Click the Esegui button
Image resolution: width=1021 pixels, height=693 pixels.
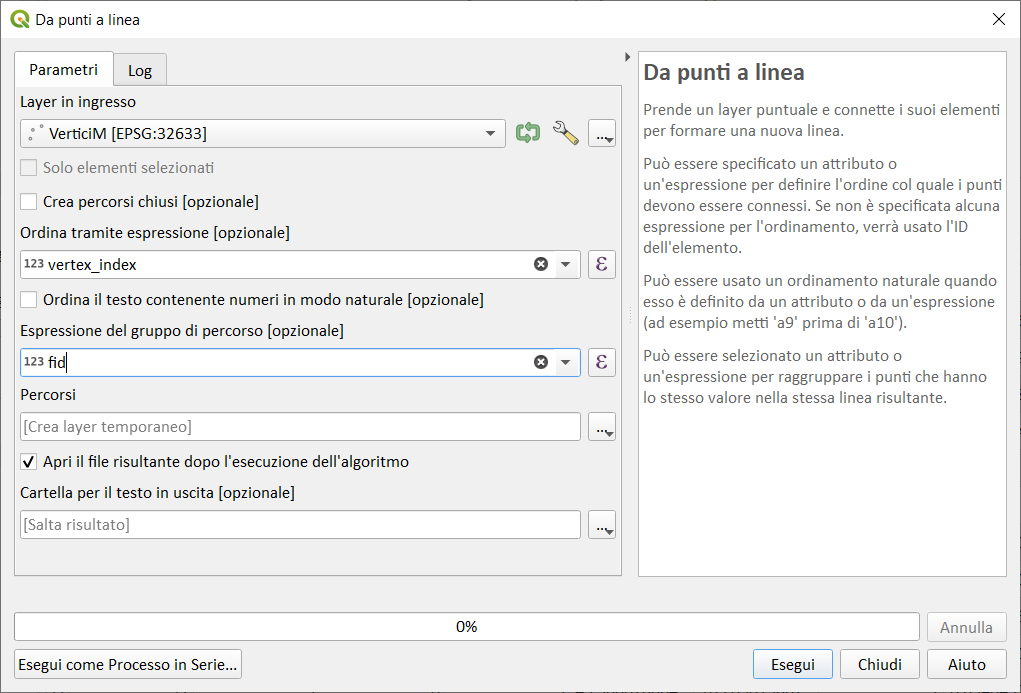[x=792, y=664]
